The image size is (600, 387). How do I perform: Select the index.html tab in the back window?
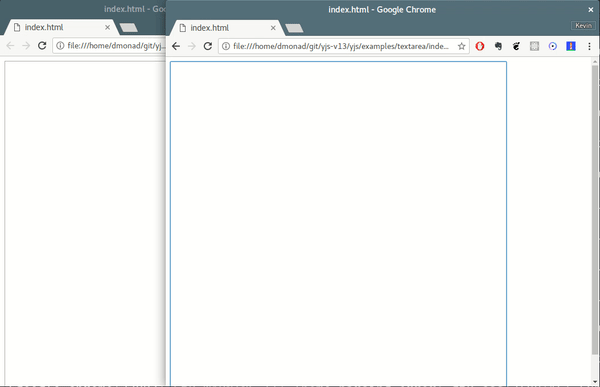point(61,27)
